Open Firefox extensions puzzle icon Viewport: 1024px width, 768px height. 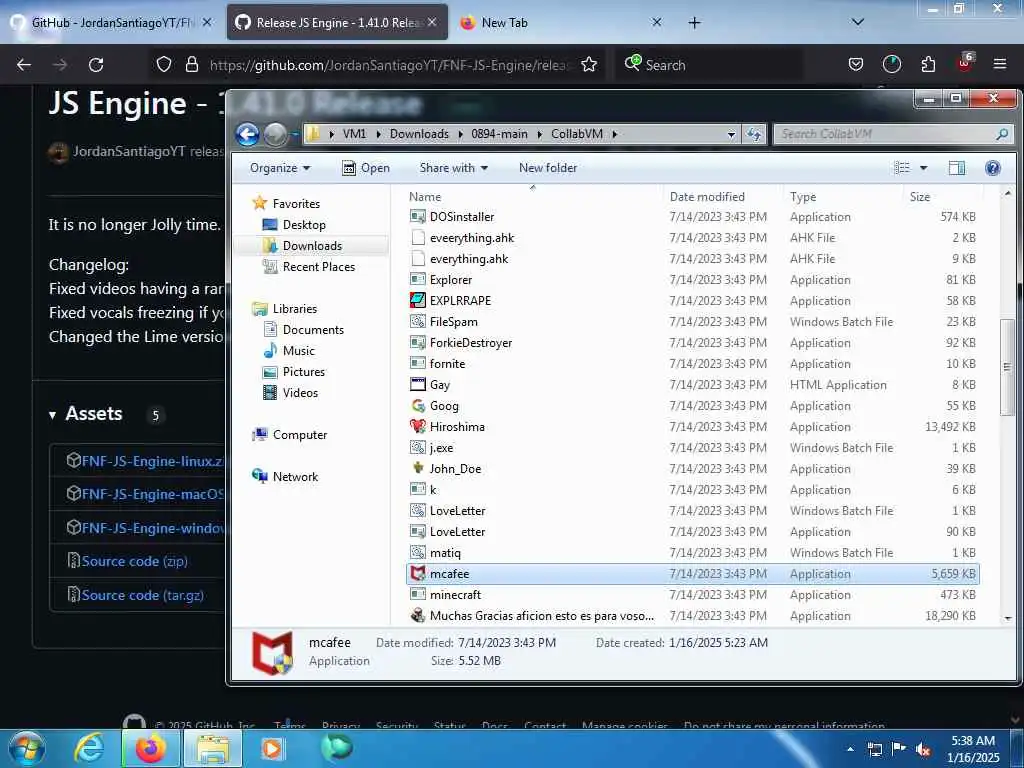coord(928,65)
